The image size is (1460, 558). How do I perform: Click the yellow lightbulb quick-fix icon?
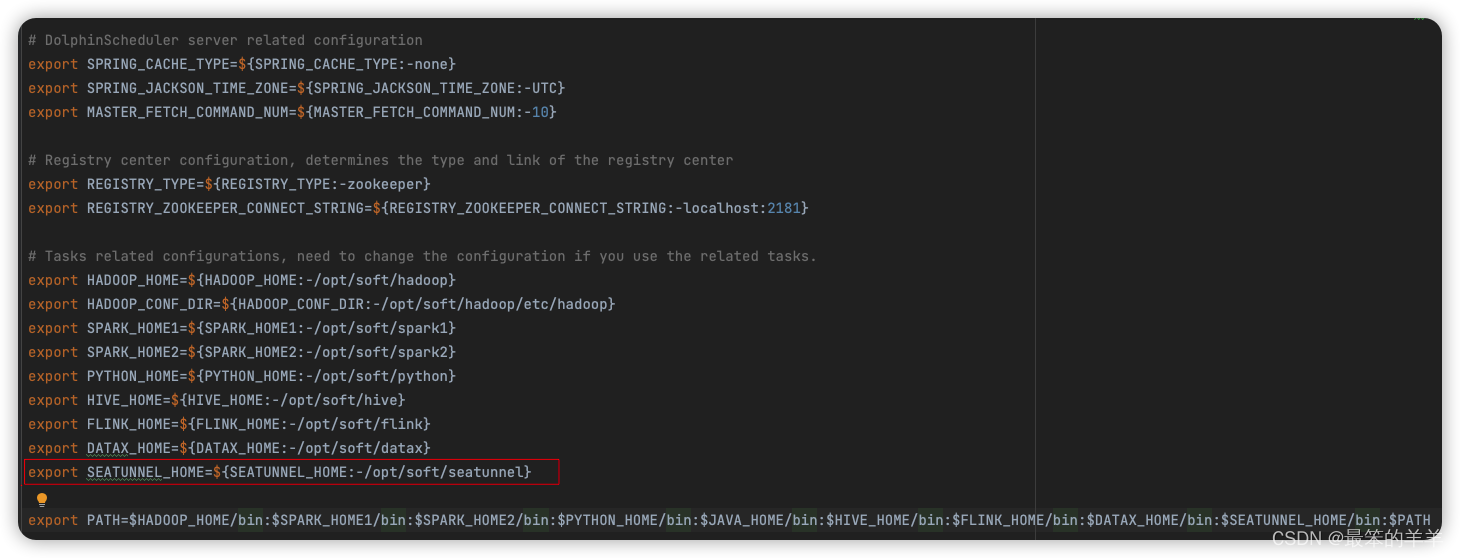tap(42, 498)
